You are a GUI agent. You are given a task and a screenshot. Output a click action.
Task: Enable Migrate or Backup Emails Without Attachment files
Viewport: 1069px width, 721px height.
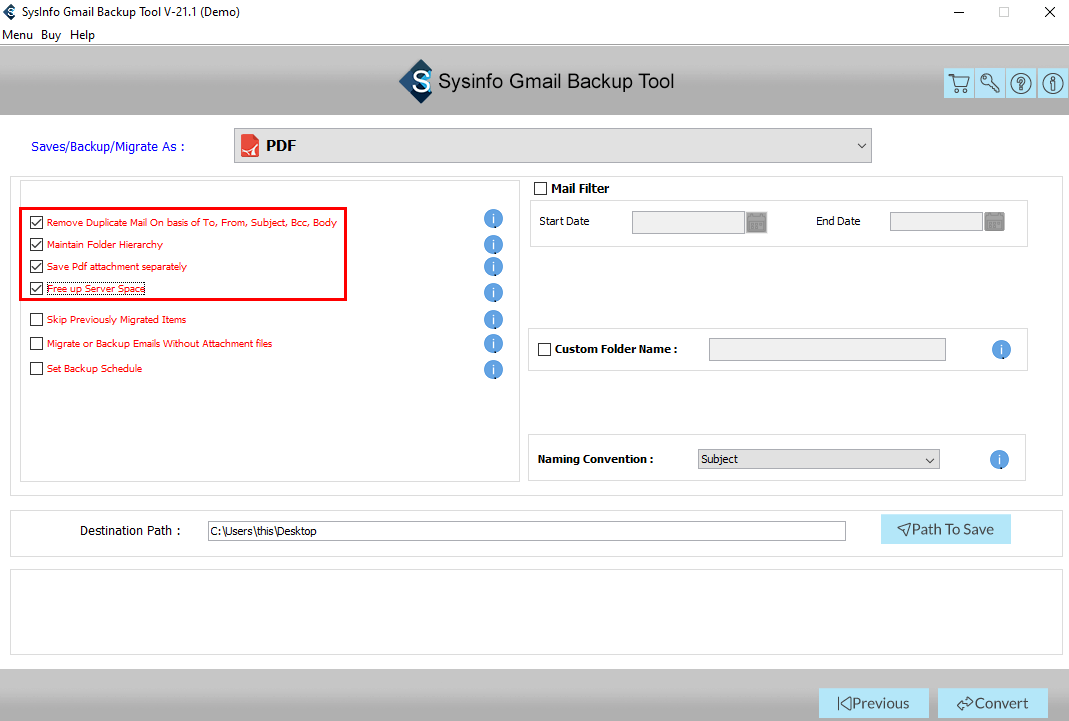[37, 343]
